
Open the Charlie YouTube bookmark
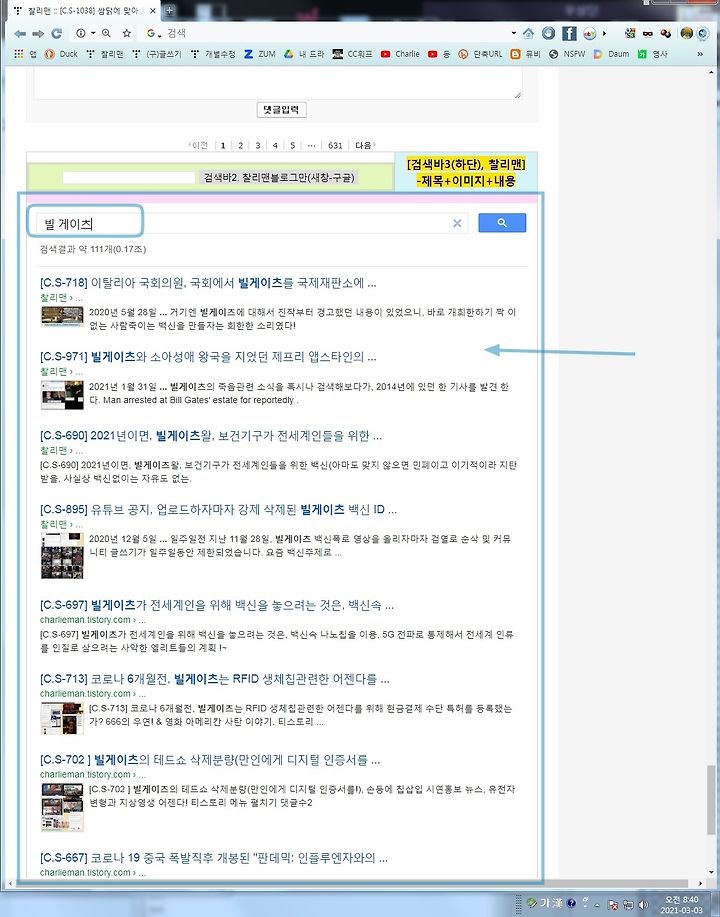point(400,54)
